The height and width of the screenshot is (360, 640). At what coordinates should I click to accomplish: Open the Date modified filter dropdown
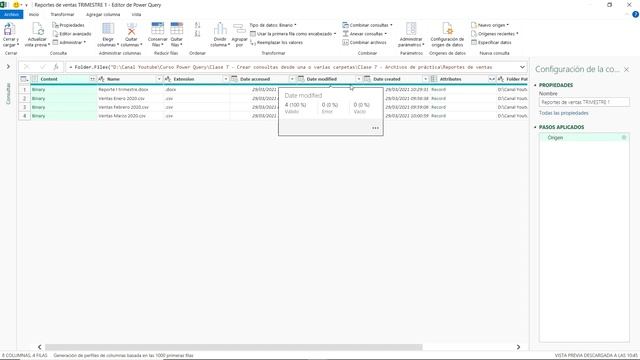pyautogui.click(x=359, y=79)
